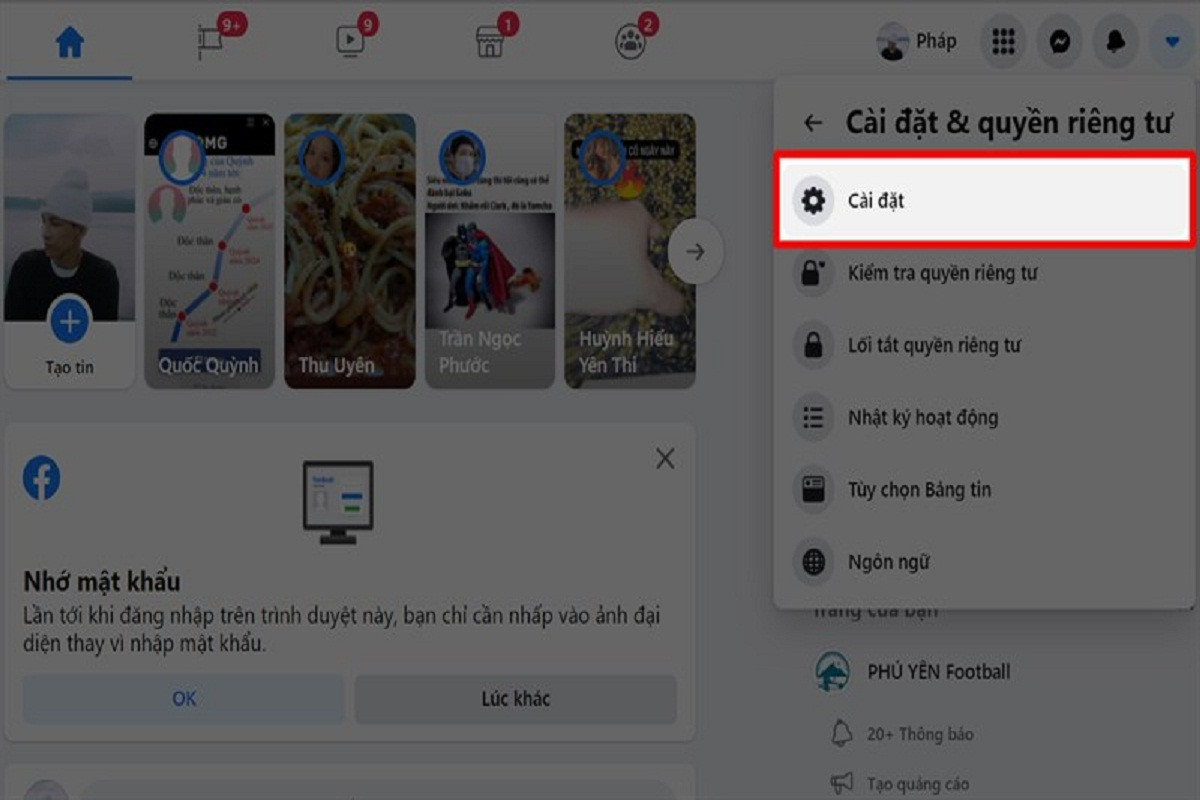Open the Pages flag tab

(x=210, y=40)
